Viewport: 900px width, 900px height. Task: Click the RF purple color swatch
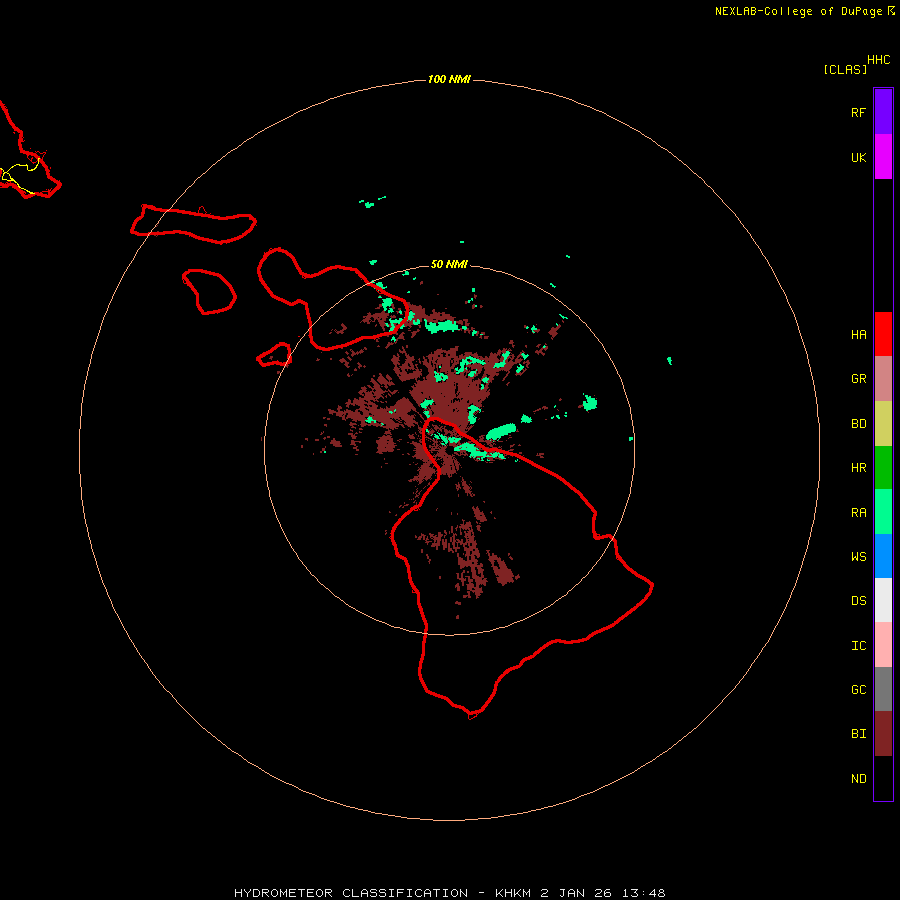(x=883, y=112)
